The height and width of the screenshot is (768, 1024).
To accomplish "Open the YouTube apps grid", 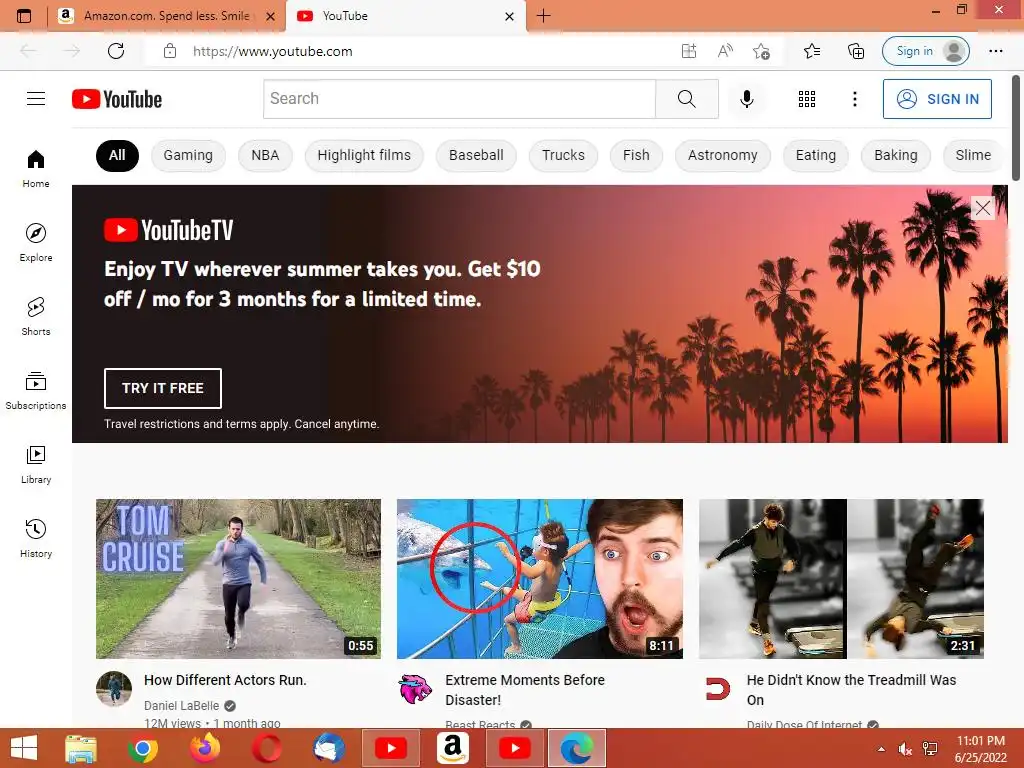I will pos(807,99).
